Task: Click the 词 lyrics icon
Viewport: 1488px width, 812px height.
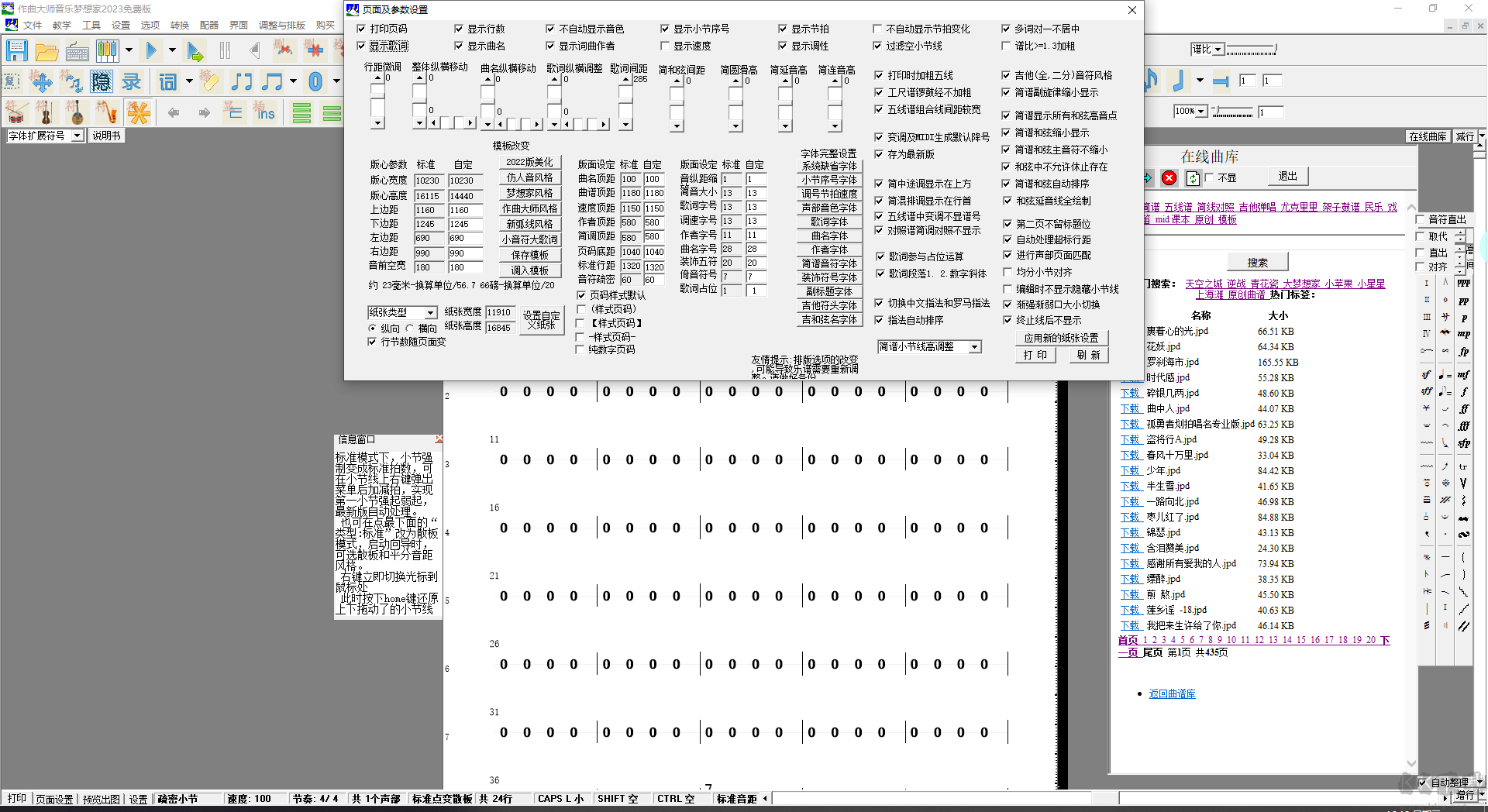Action: 167,81
